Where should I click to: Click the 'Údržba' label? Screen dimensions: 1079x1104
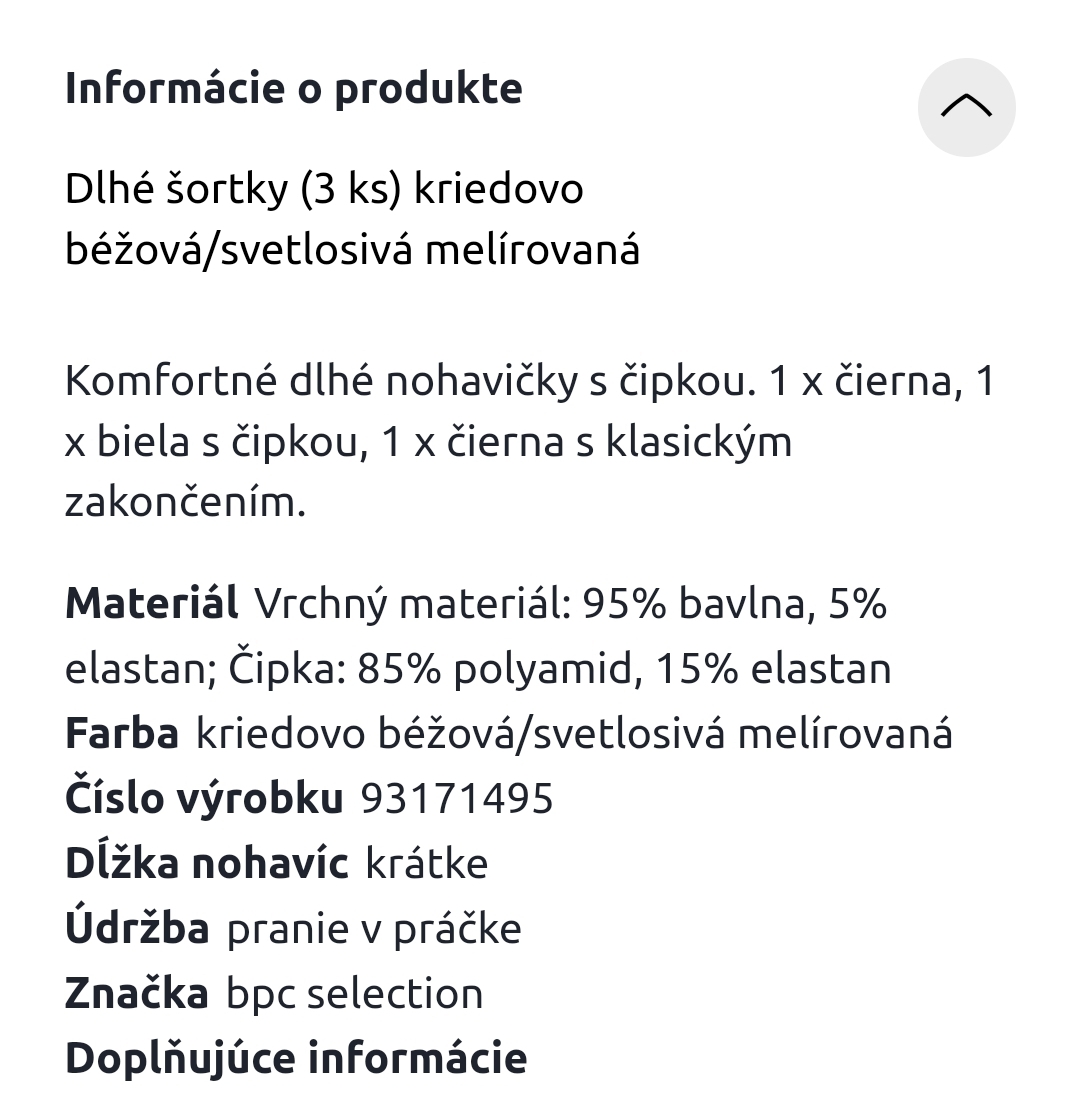click(x=137, y=929)
